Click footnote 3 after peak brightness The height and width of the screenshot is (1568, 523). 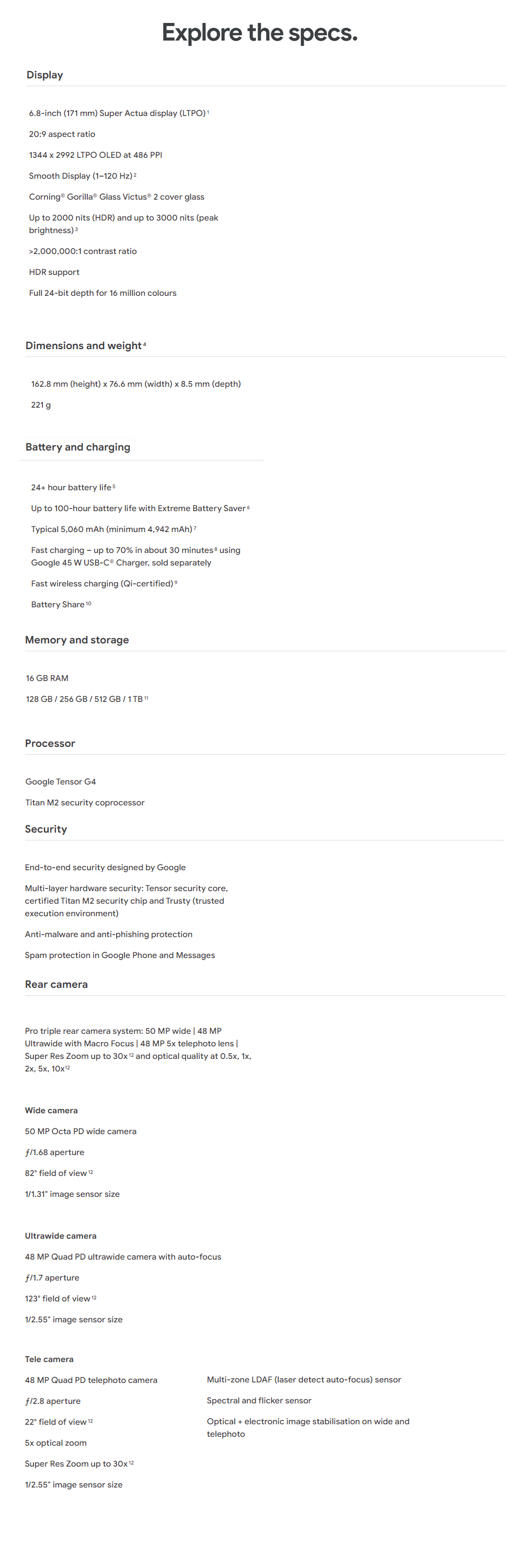[77, 229]
